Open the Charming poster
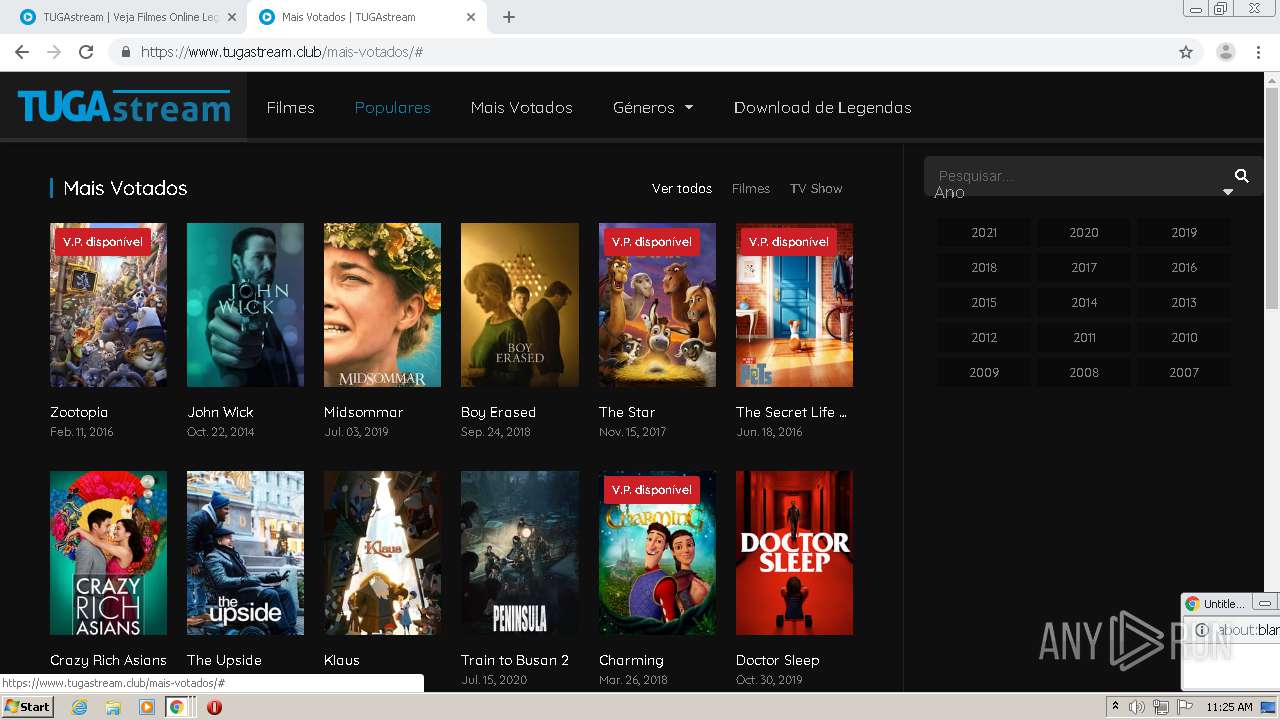The image size is (1280, 720). pos(657,553)
